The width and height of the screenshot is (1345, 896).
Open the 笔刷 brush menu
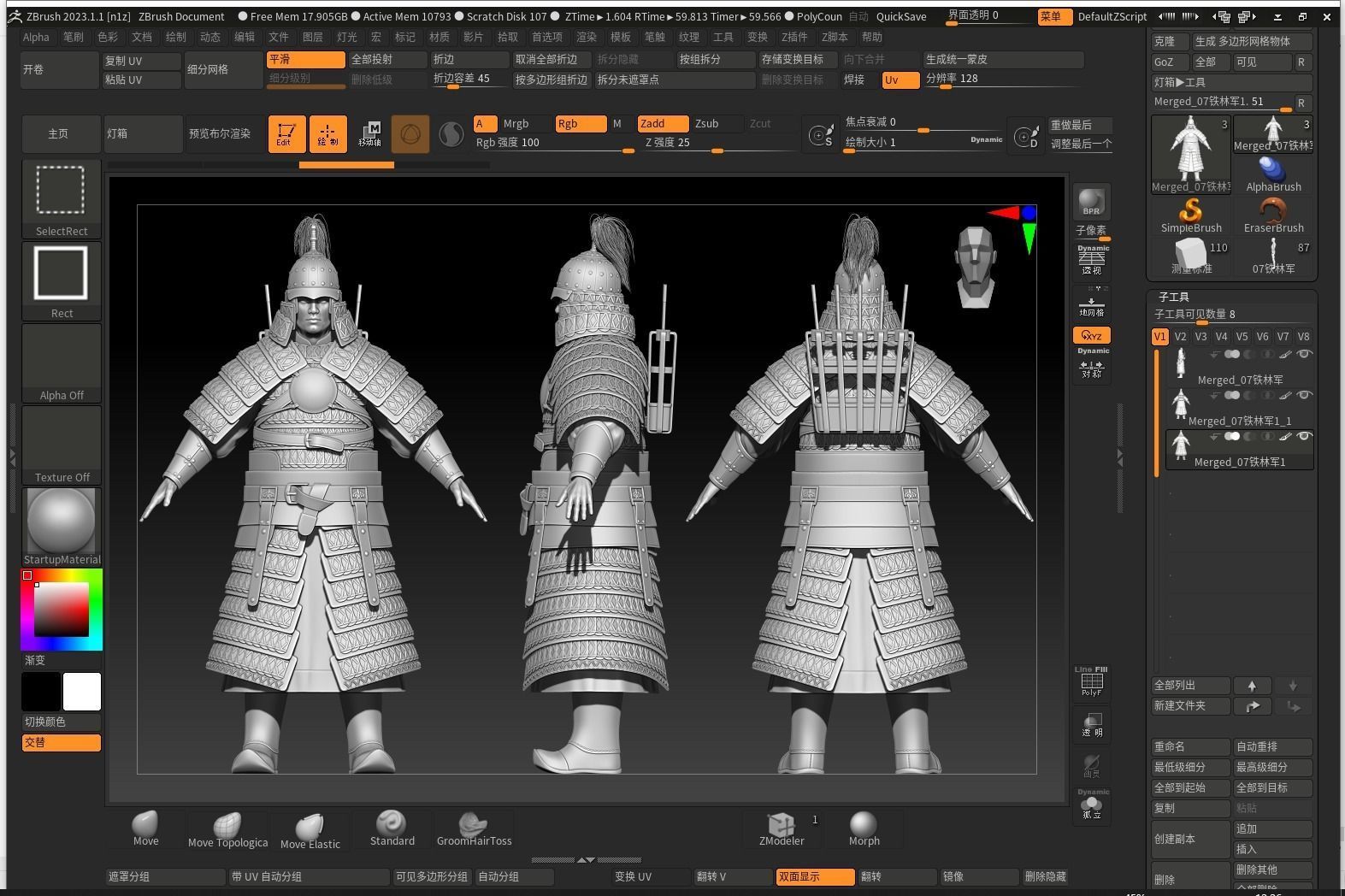click(x=74, y=37)
